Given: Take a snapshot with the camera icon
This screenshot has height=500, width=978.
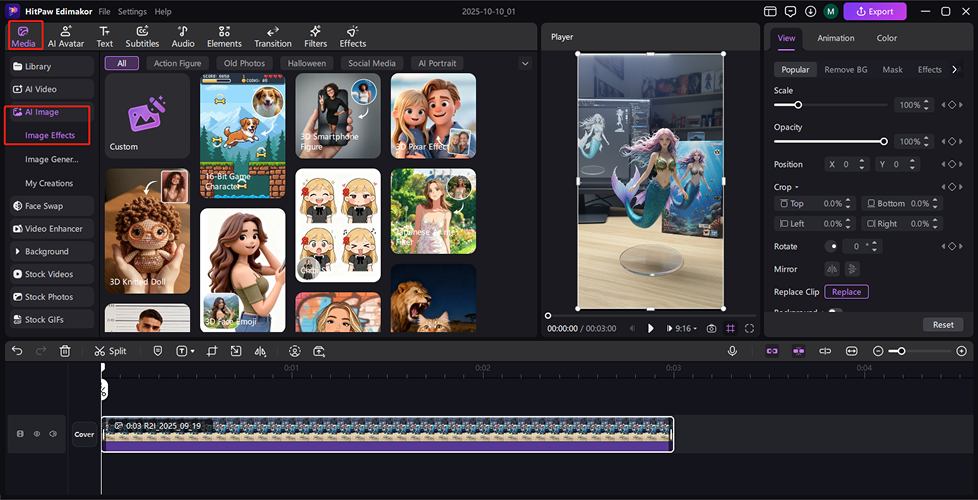Looking at the screenshot, I should 711,328.
